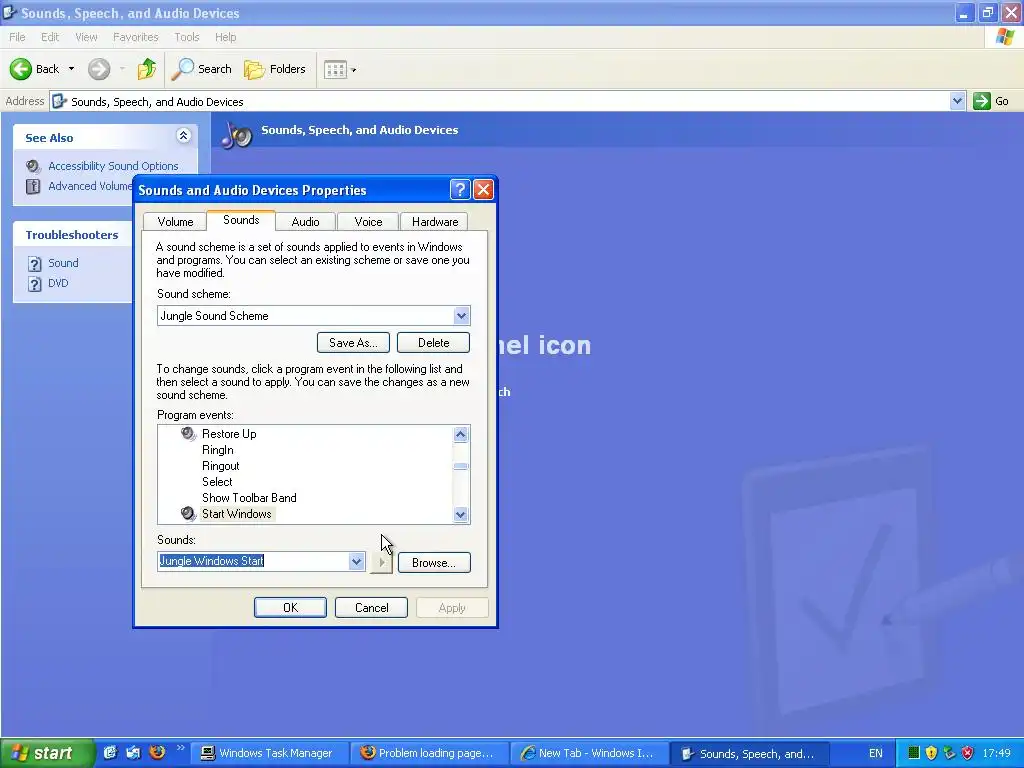This screenshot has width=1024, height=768.
Task: Open the File menu
Action: pyautogui.click(x=17, y=37)
